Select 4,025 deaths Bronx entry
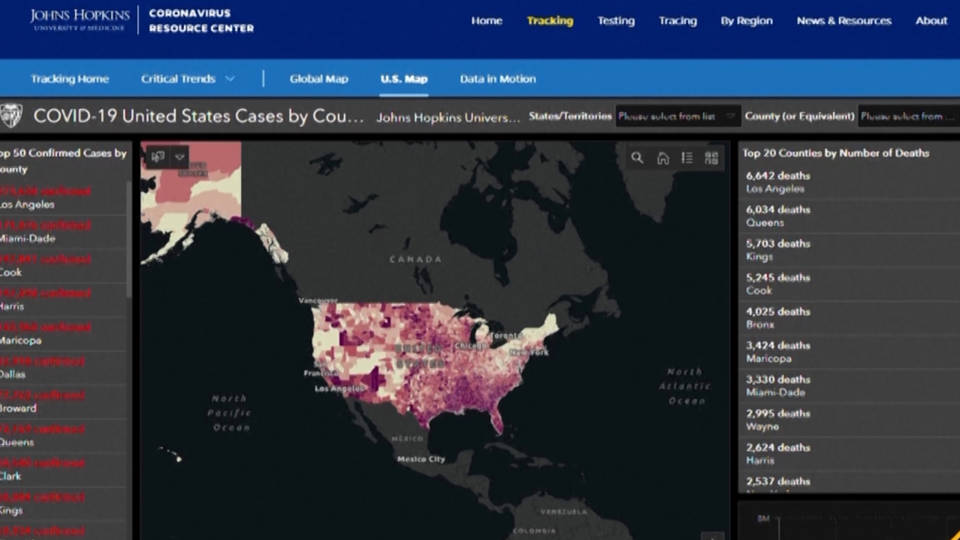960x540 pixels. [849, 318]
